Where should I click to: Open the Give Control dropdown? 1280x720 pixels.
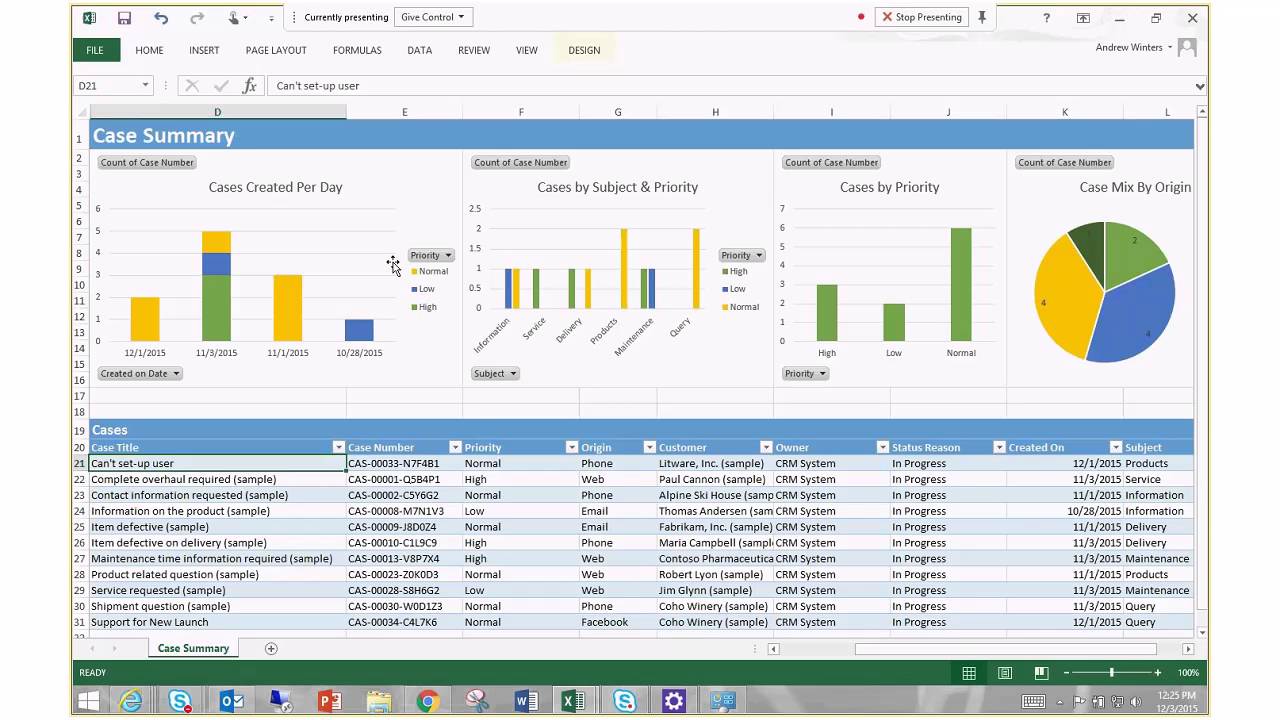pos(432,17)
